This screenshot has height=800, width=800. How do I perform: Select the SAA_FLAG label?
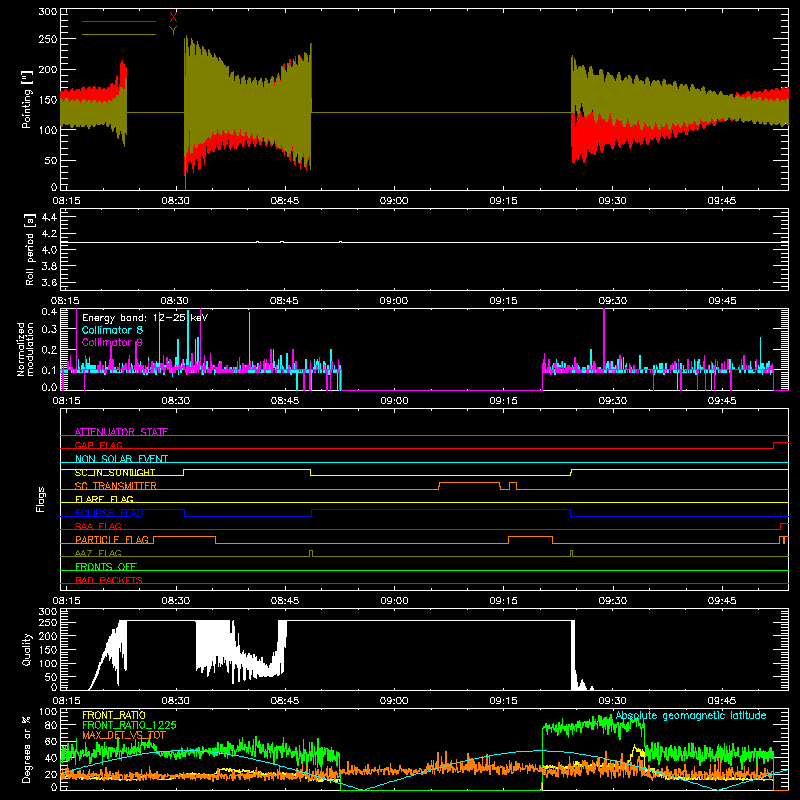(x=98, y=526)
